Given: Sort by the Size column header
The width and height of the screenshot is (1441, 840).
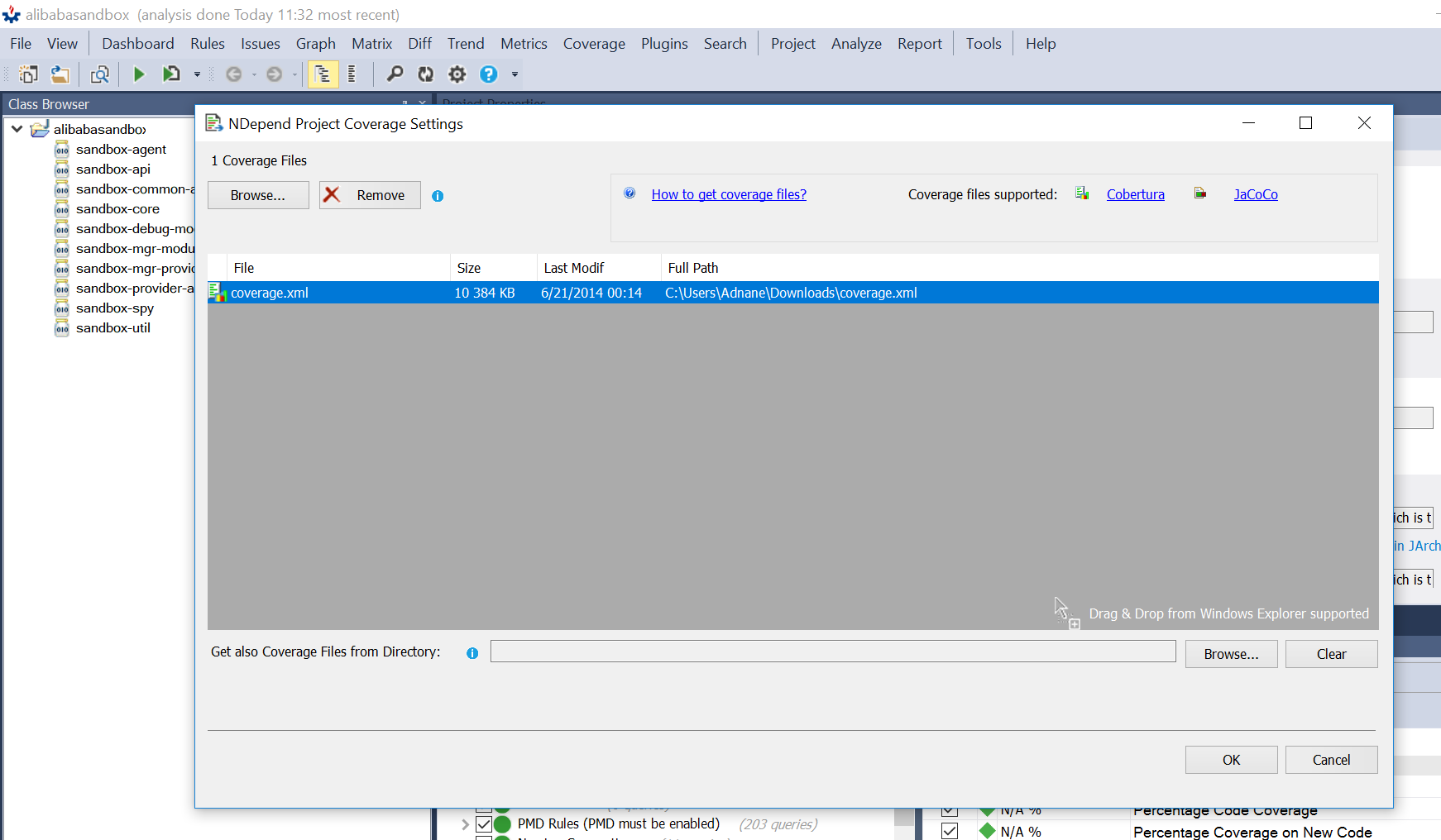Looking at the screenshot, I should [x=494, y=268].
